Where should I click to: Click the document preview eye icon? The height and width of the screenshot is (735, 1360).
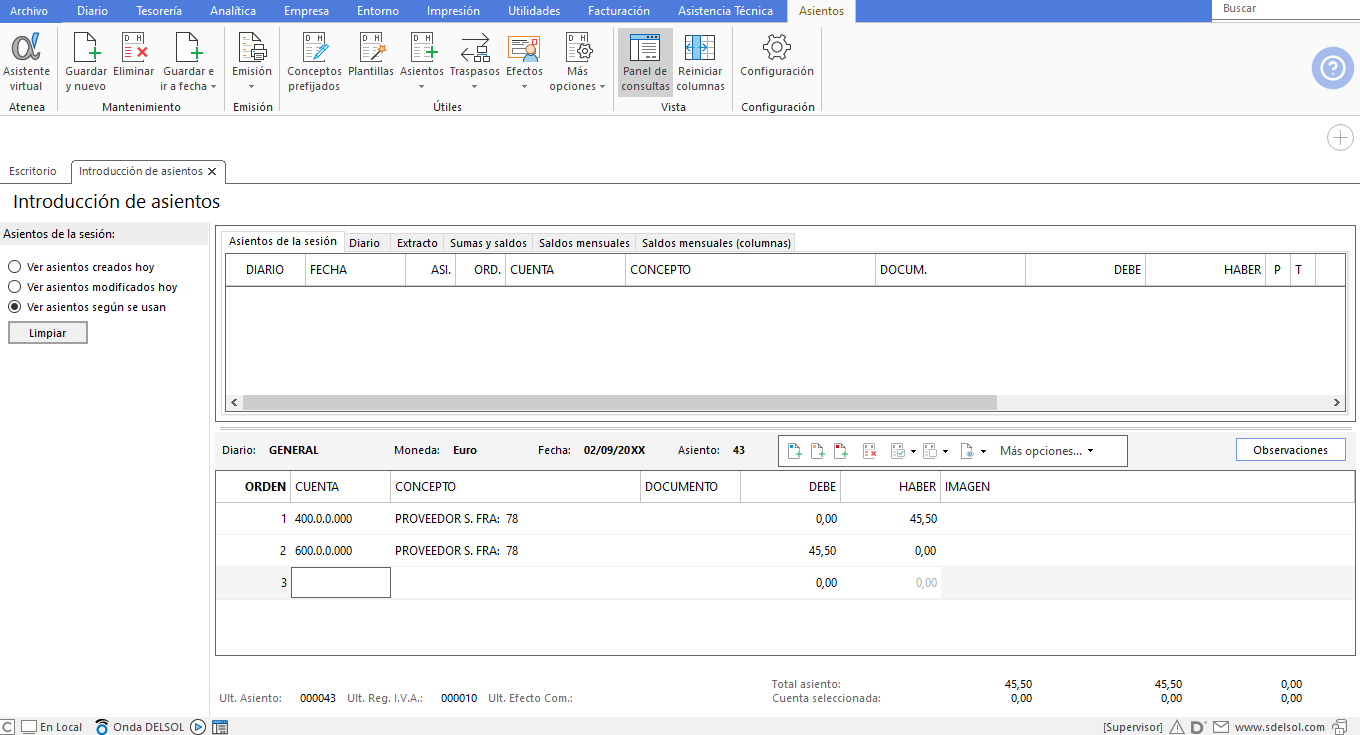click(x=967, y=451)
